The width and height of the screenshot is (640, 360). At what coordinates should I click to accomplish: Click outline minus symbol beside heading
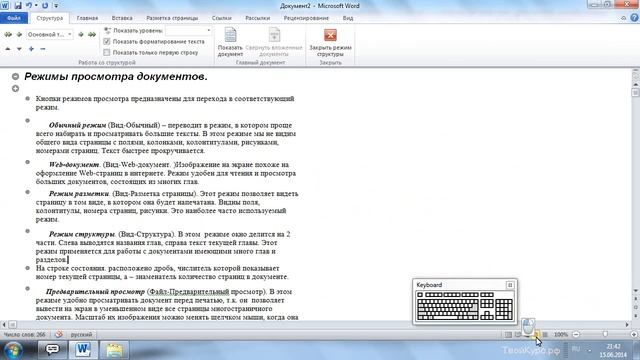[16, 76]
